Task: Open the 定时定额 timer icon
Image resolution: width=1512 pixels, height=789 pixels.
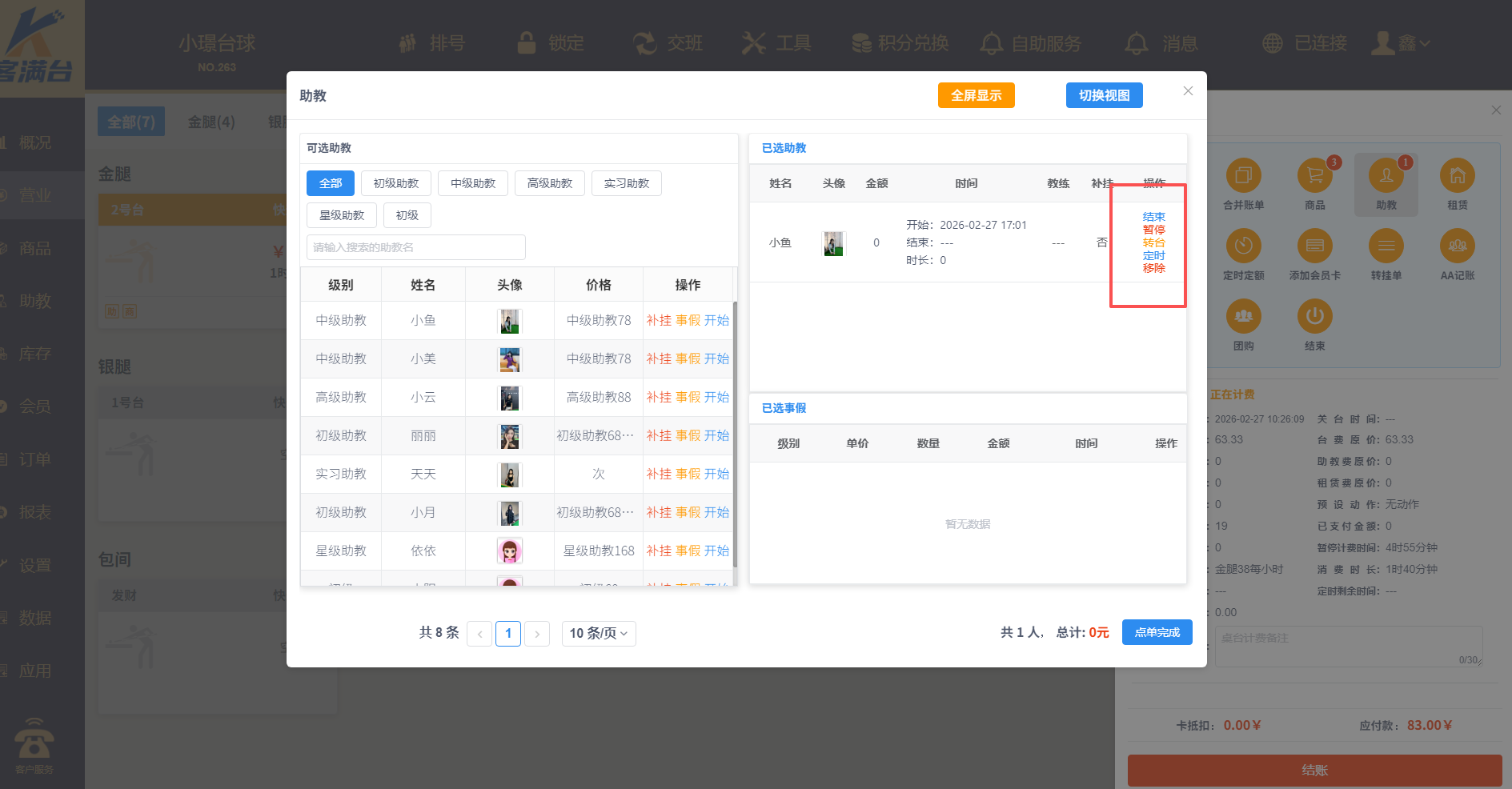Action: (1243, 246)
